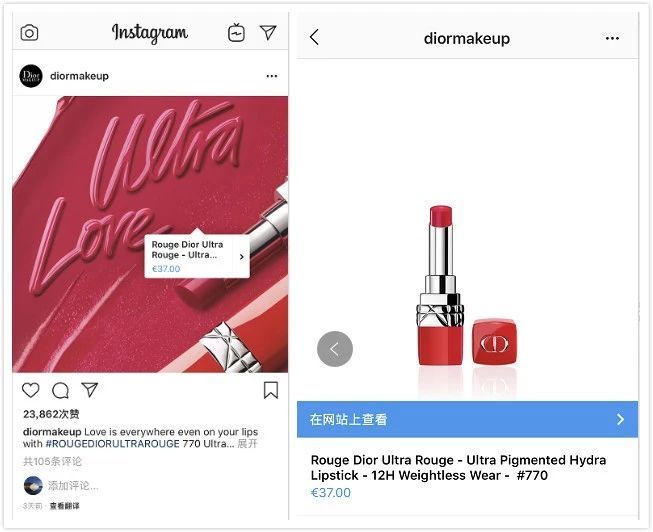Click the add comment field
Viewport: 653px width, 532px height.
coord(73,486)
